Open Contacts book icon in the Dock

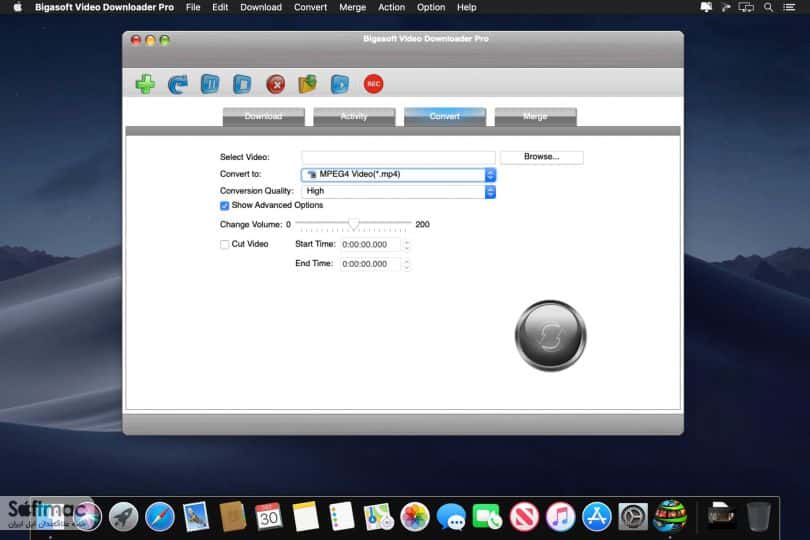pos(232,516)
